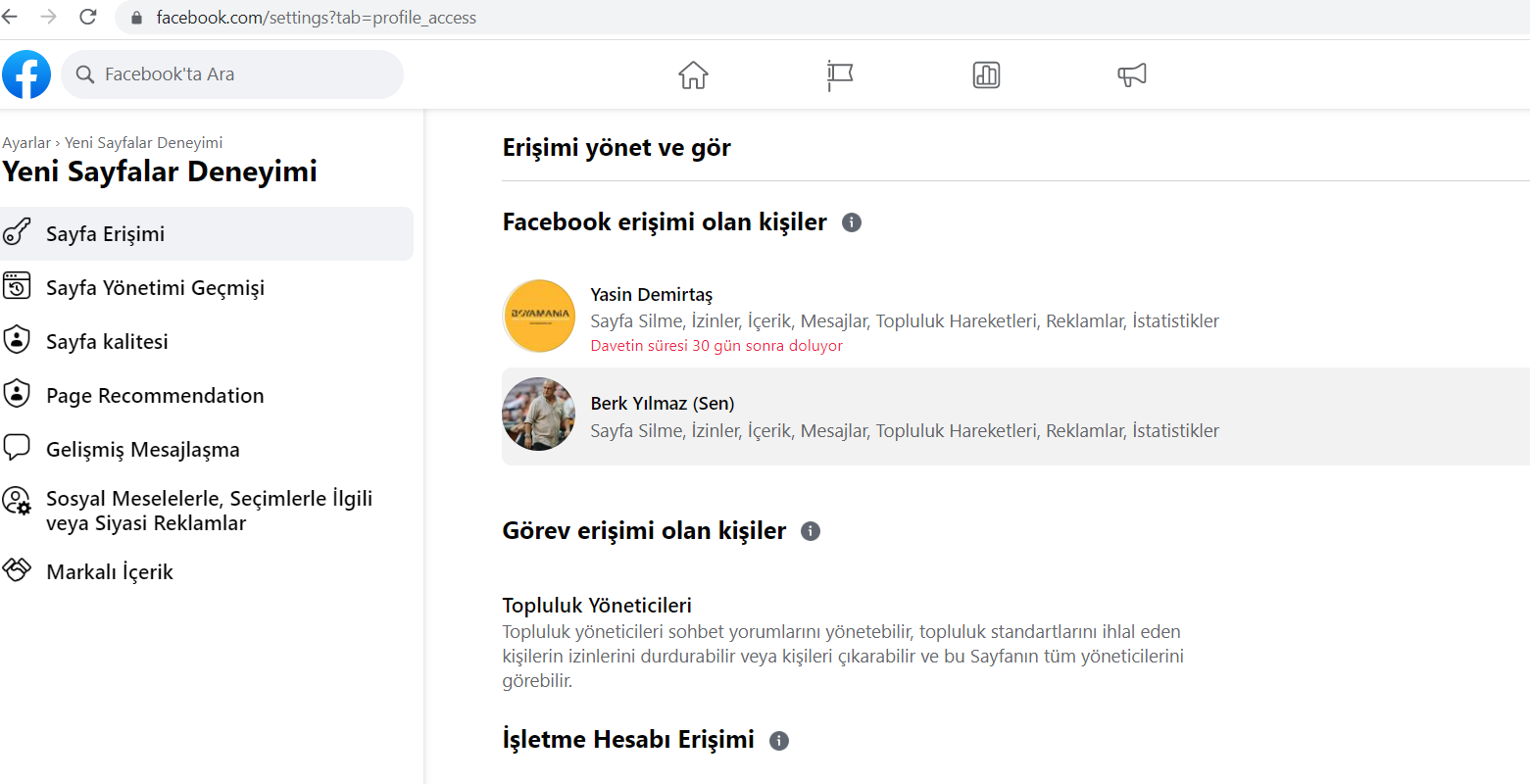
Task: Click the Yeni Sayfalar Deneyimi sidebar title
Action: (160, 171)
